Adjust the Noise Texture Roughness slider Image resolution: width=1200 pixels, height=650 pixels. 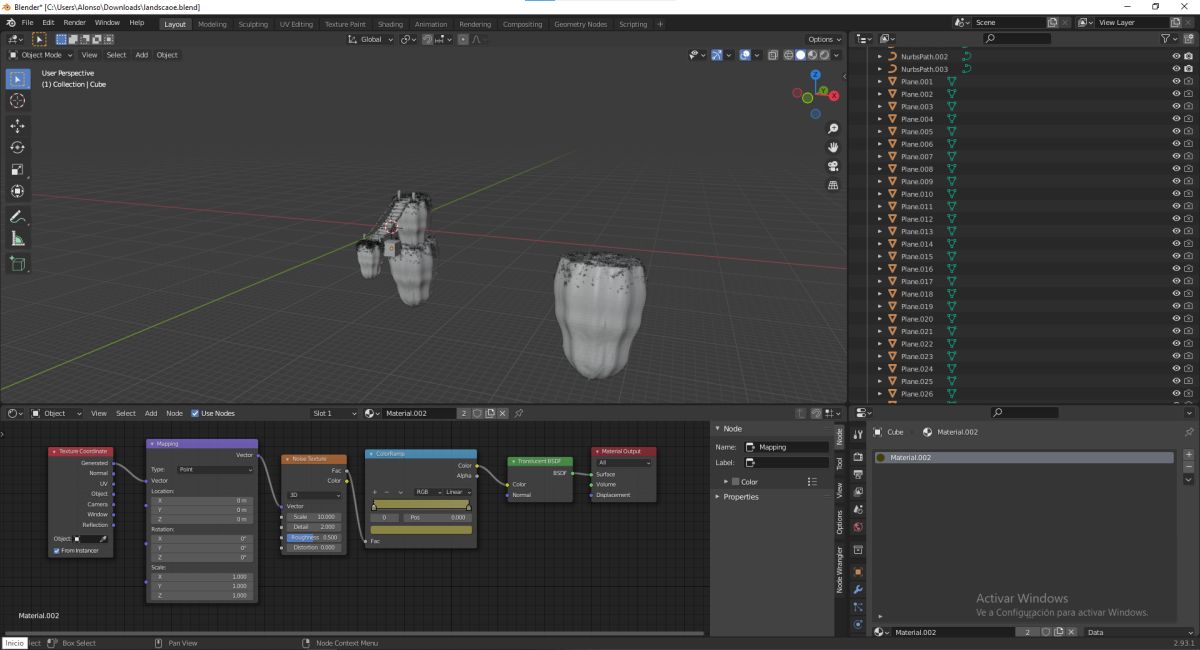tap(314, 537)
